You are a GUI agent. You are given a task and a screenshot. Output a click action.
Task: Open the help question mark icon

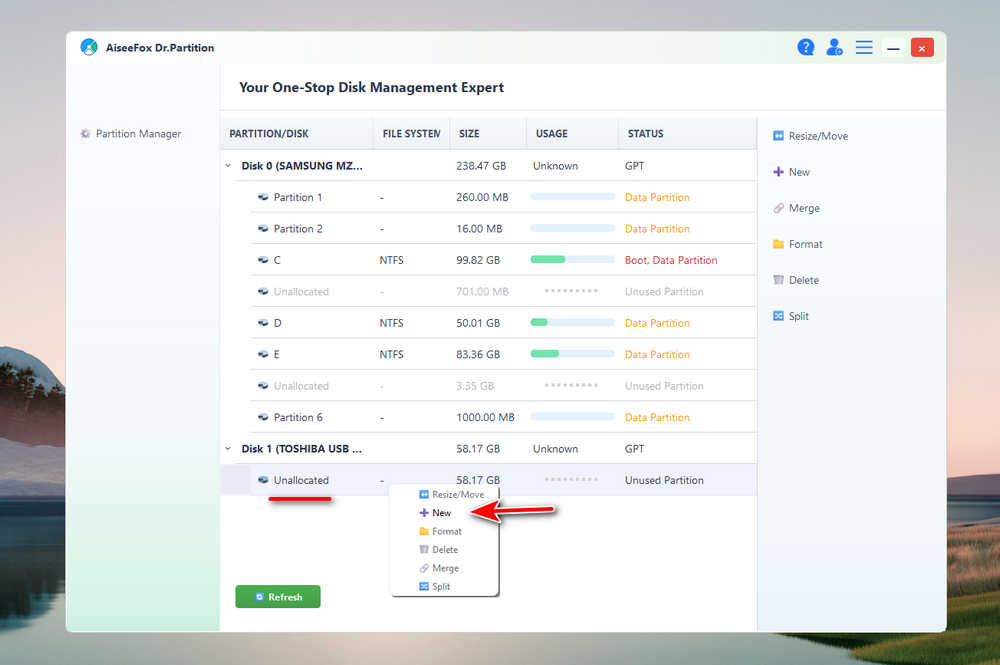(806, 47)
